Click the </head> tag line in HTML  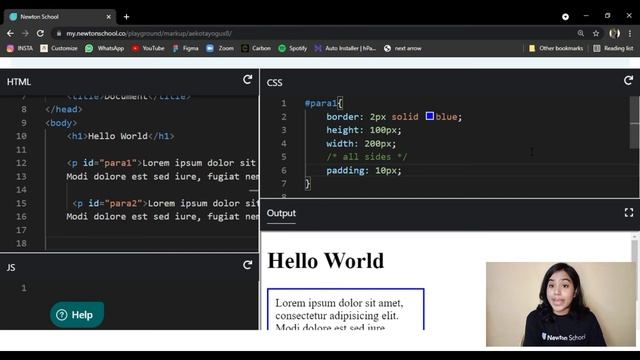(x=64, y=109)
